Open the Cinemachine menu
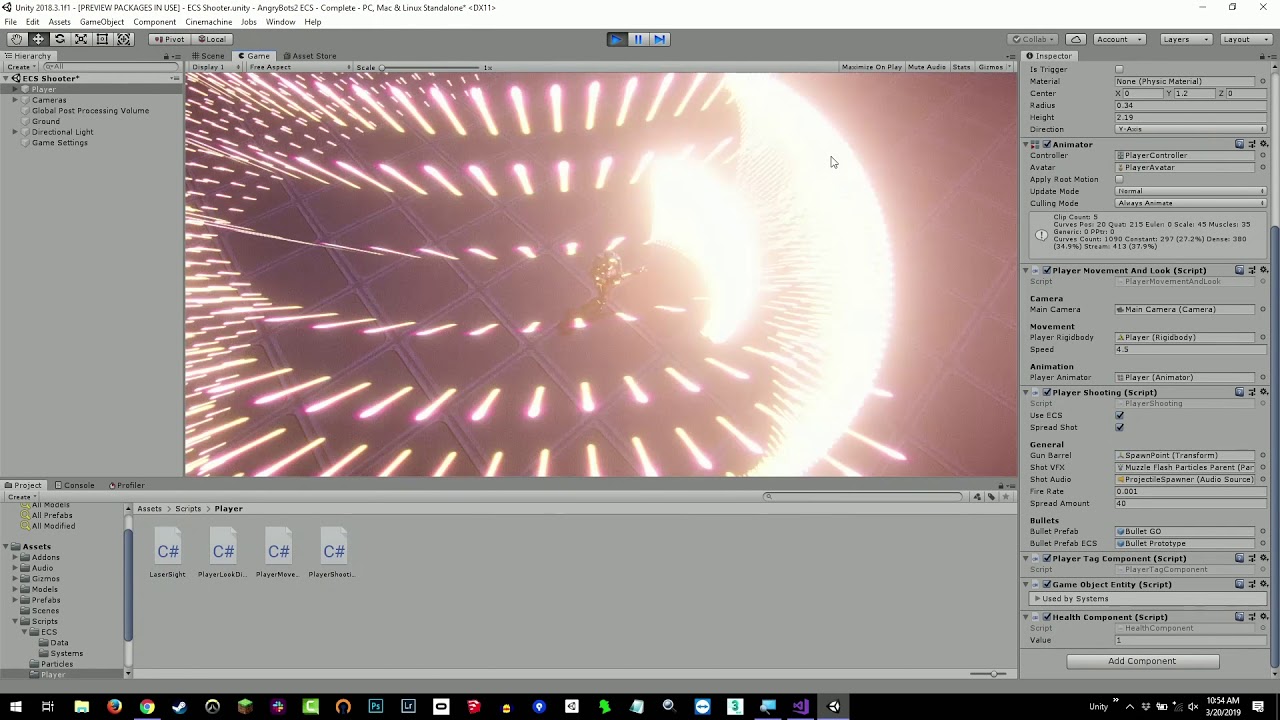Viewport: 1280px width, 720px height. [x=208, y=22]
